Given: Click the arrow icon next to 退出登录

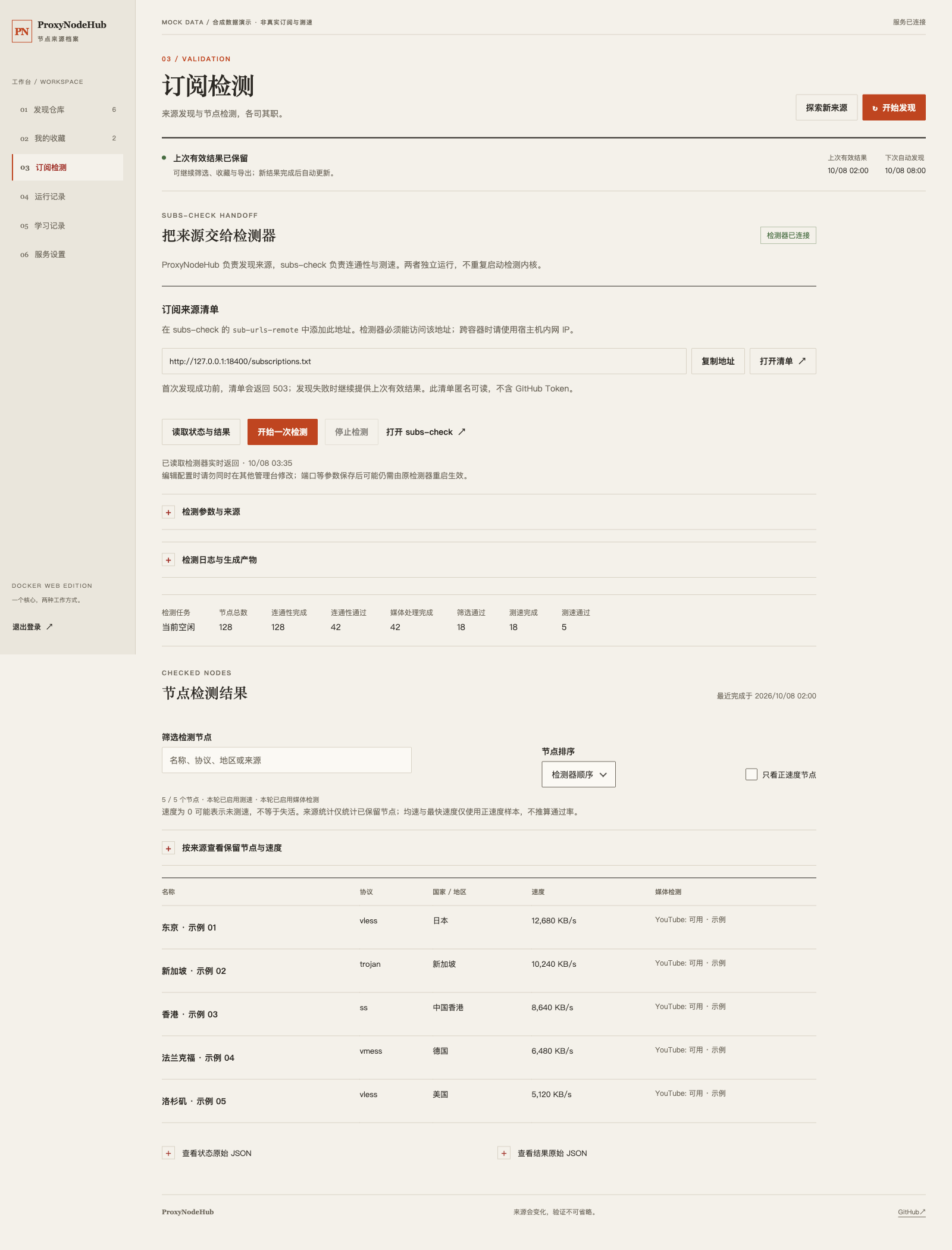Looking at the screenshot, I should (x=49, y=626).
